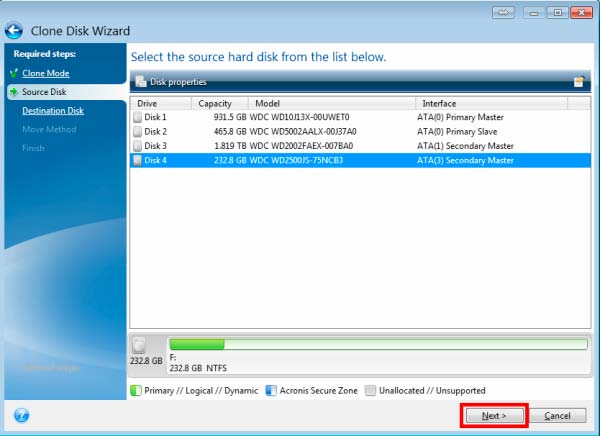Viewport: 600px width, 436px height.
Task: Click model WDC WD5002AALX-00J37A0
Action: coord(303,132)
